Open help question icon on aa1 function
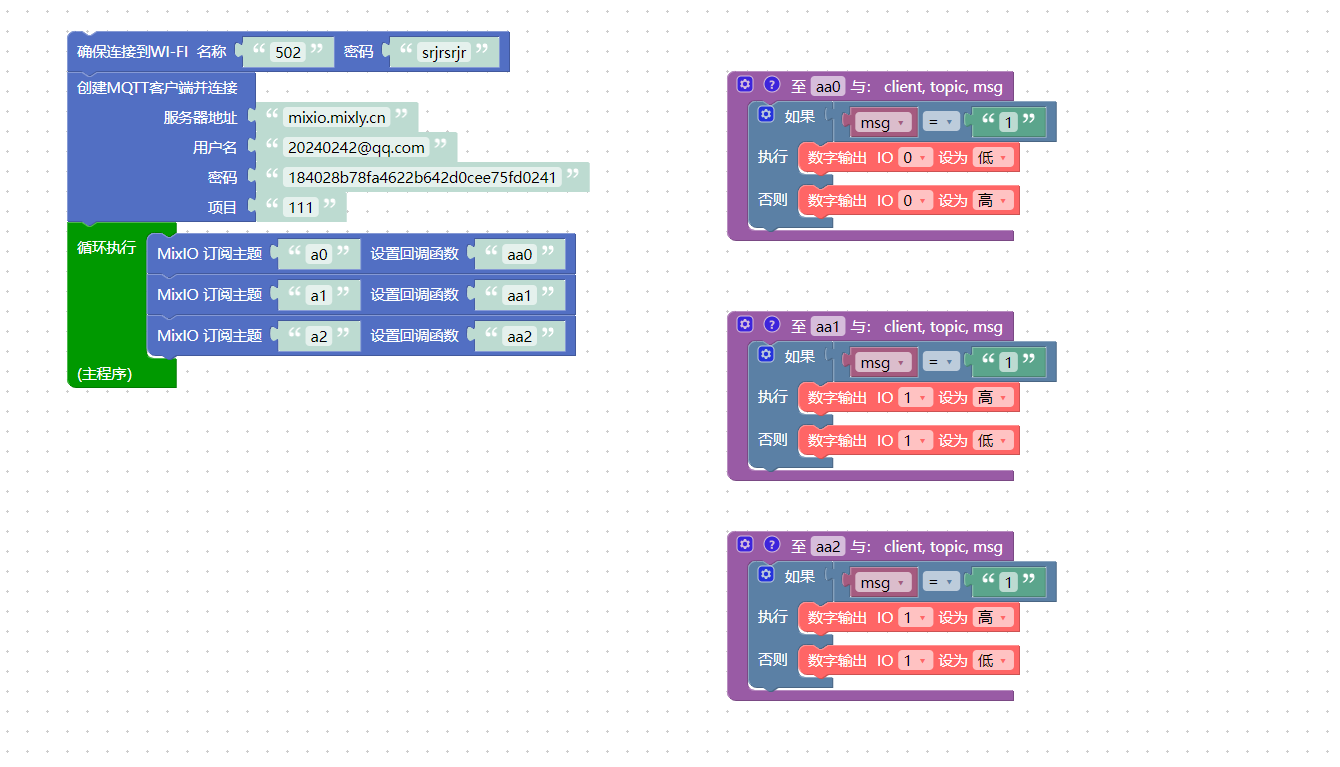Viewport: 1340px width, 767px height. (x=771, y=325)
